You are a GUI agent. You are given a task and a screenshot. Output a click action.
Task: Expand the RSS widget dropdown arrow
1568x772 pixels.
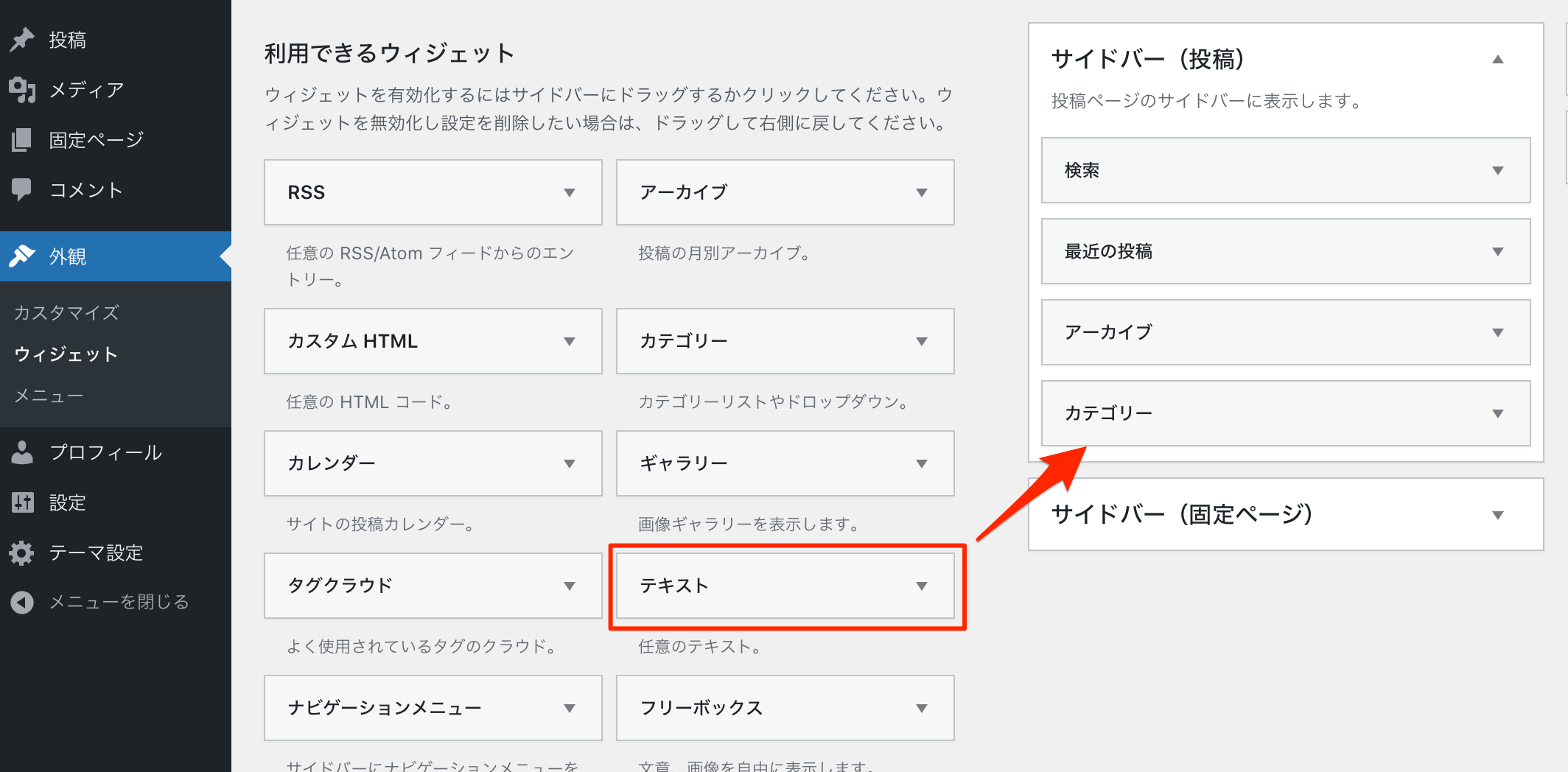point(569,193)
